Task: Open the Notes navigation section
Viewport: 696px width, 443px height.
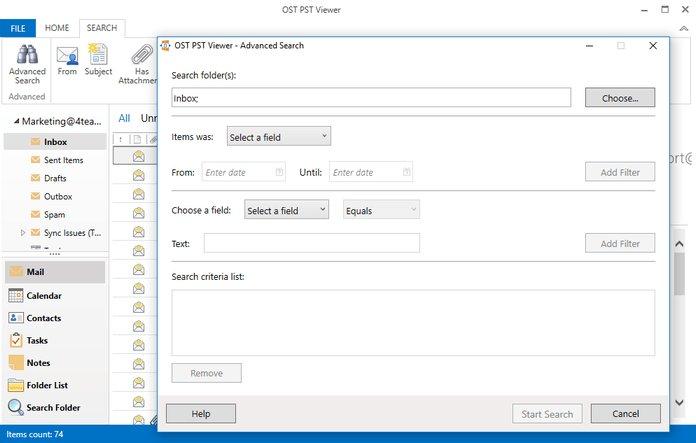Action: tap(55, 363)
